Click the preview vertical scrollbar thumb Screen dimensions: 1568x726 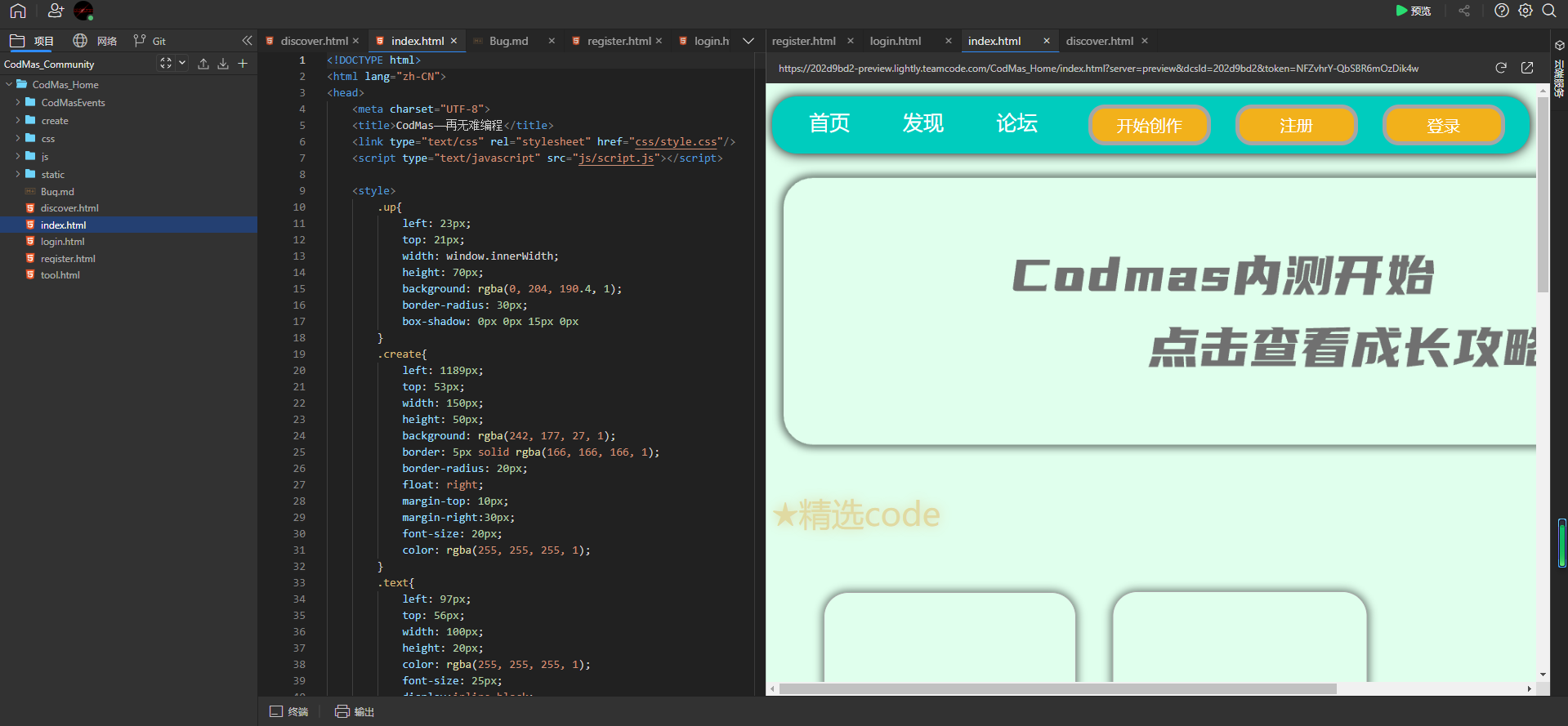1543,194
